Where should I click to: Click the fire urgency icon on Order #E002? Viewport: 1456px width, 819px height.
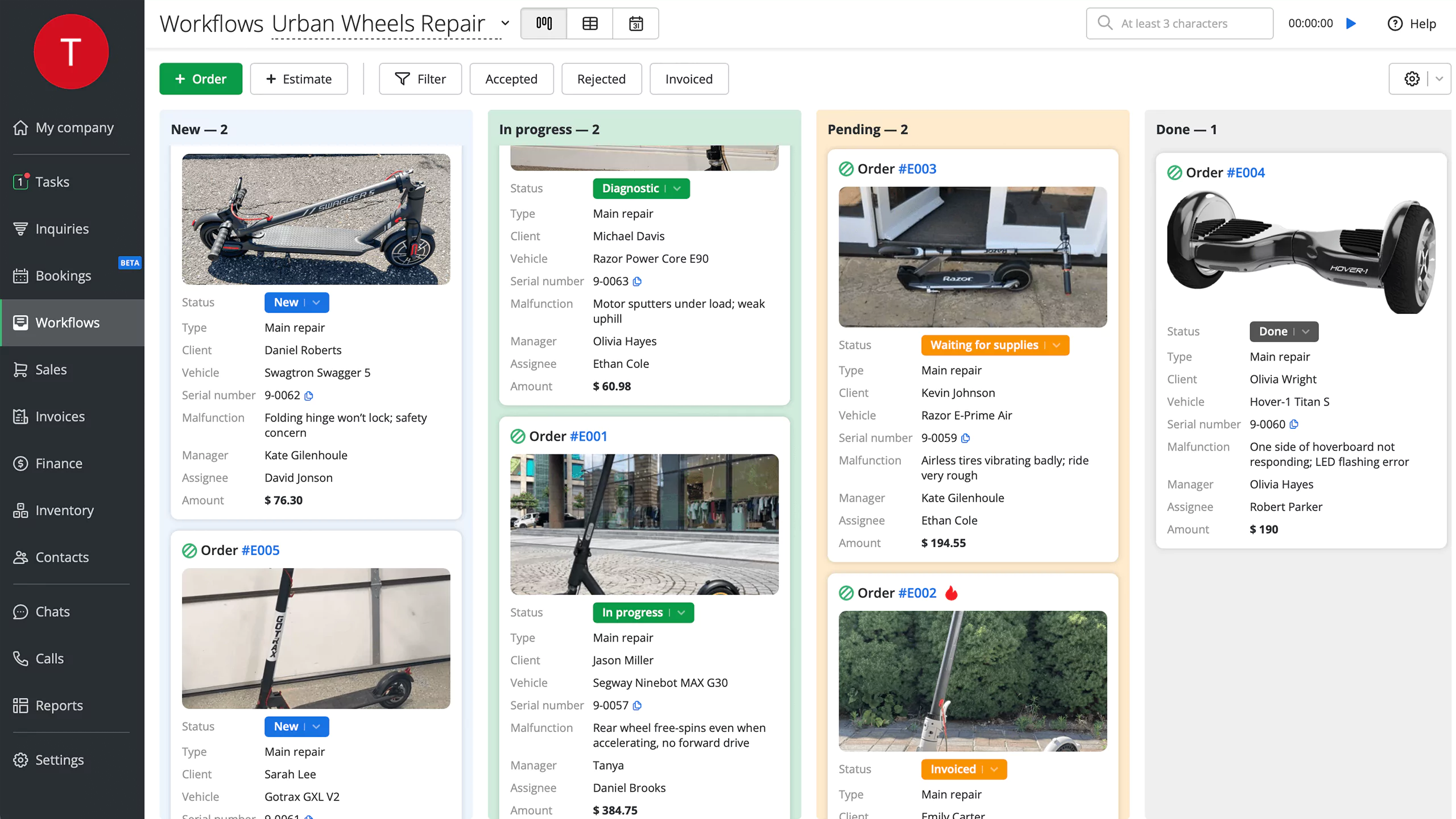[x=952, y=593]
